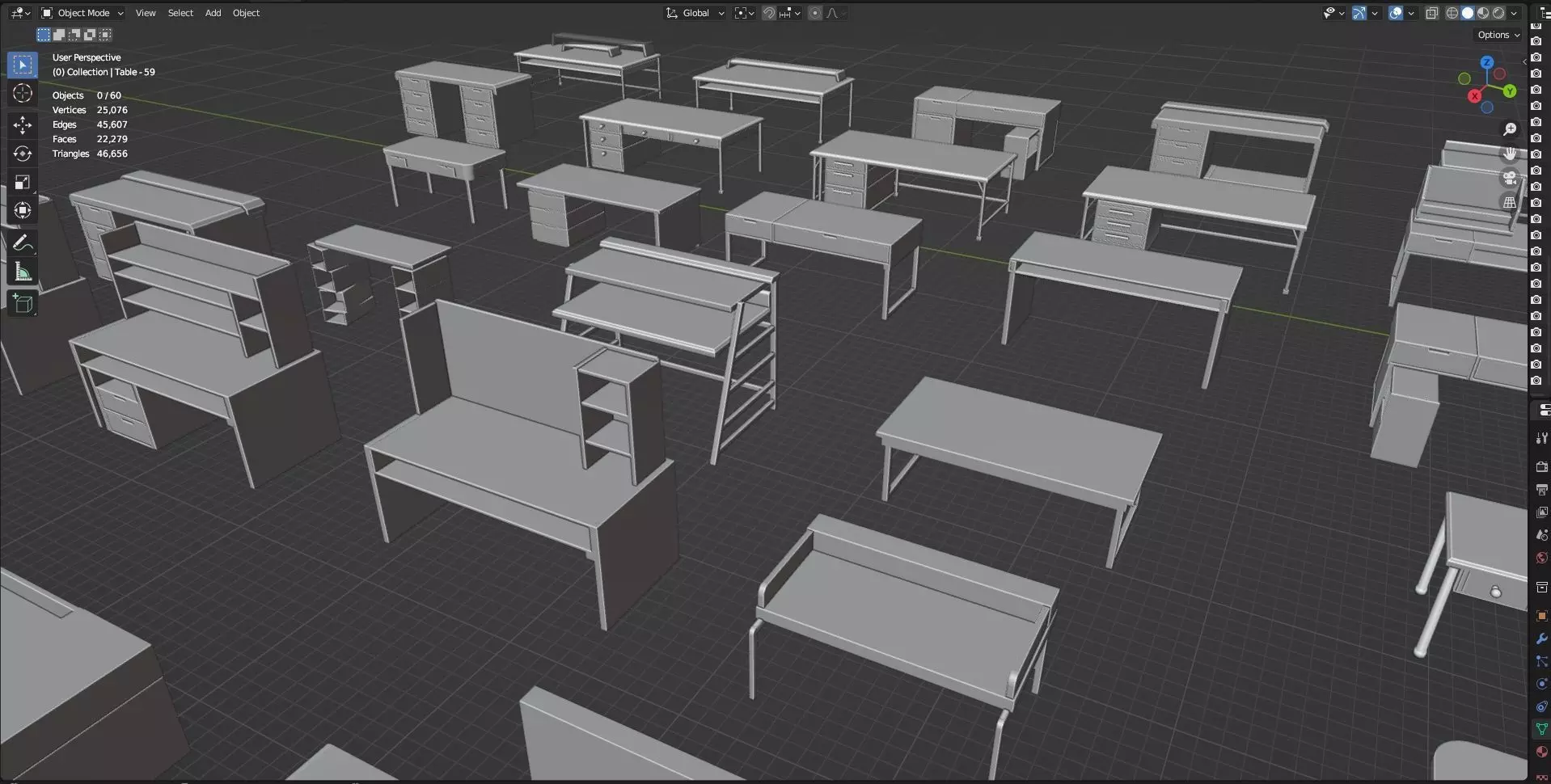Toggle snapping magnet in header

coord(769,13)
